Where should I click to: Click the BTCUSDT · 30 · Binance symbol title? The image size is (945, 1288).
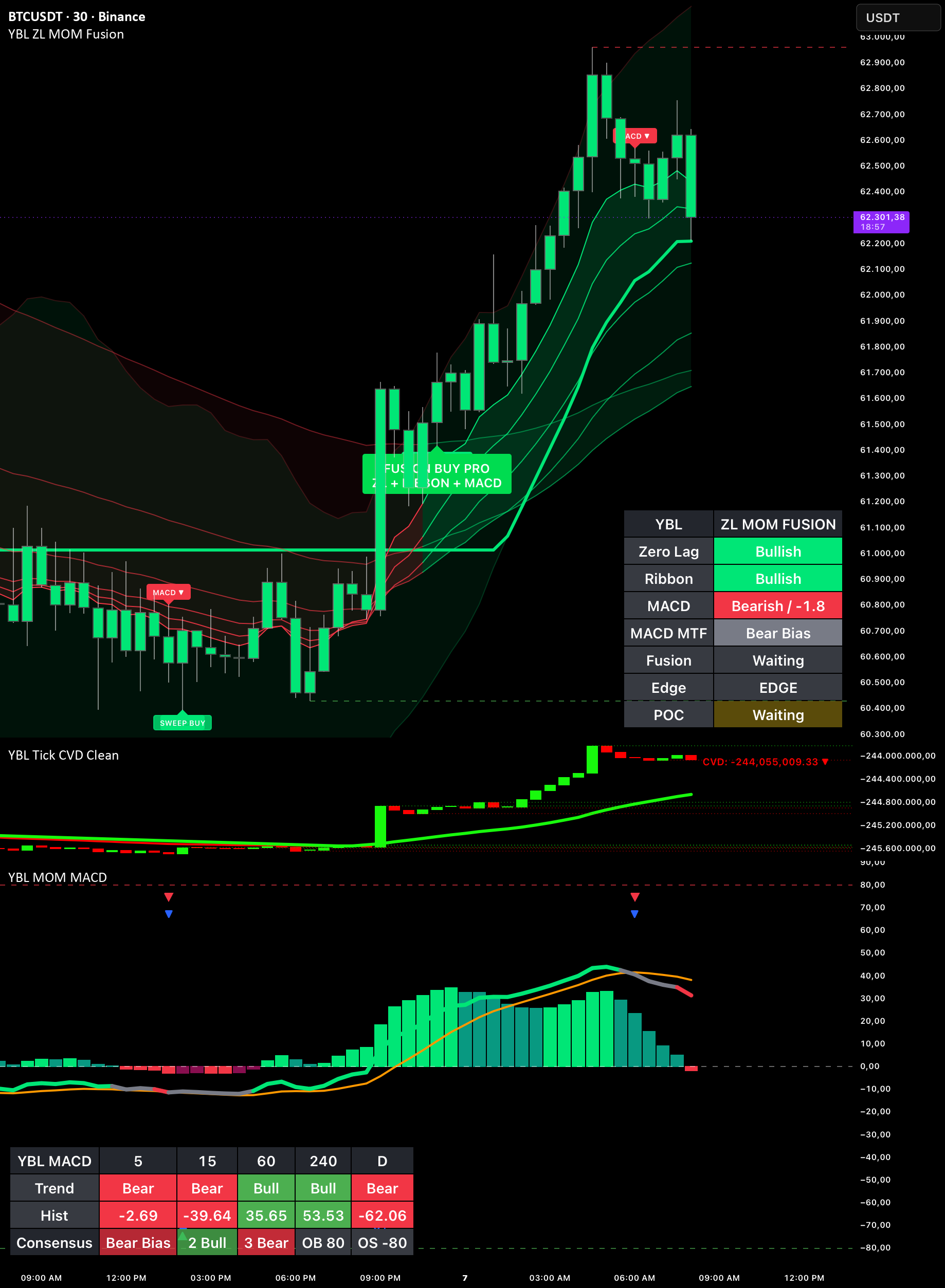tap(77, 16)
